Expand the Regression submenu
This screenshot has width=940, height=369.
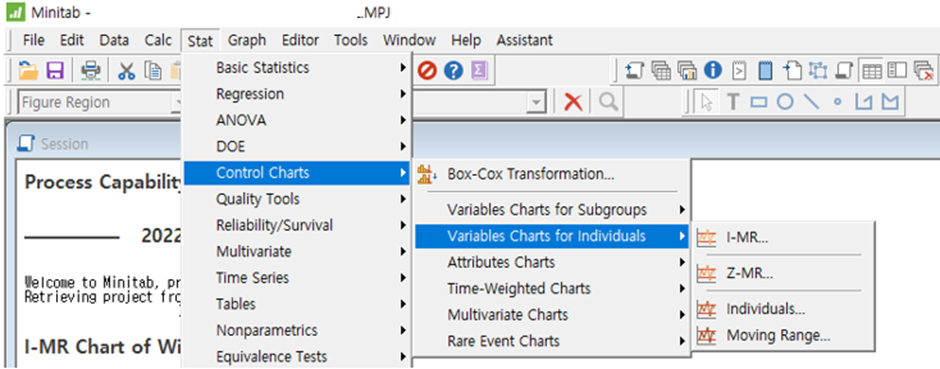297,94
